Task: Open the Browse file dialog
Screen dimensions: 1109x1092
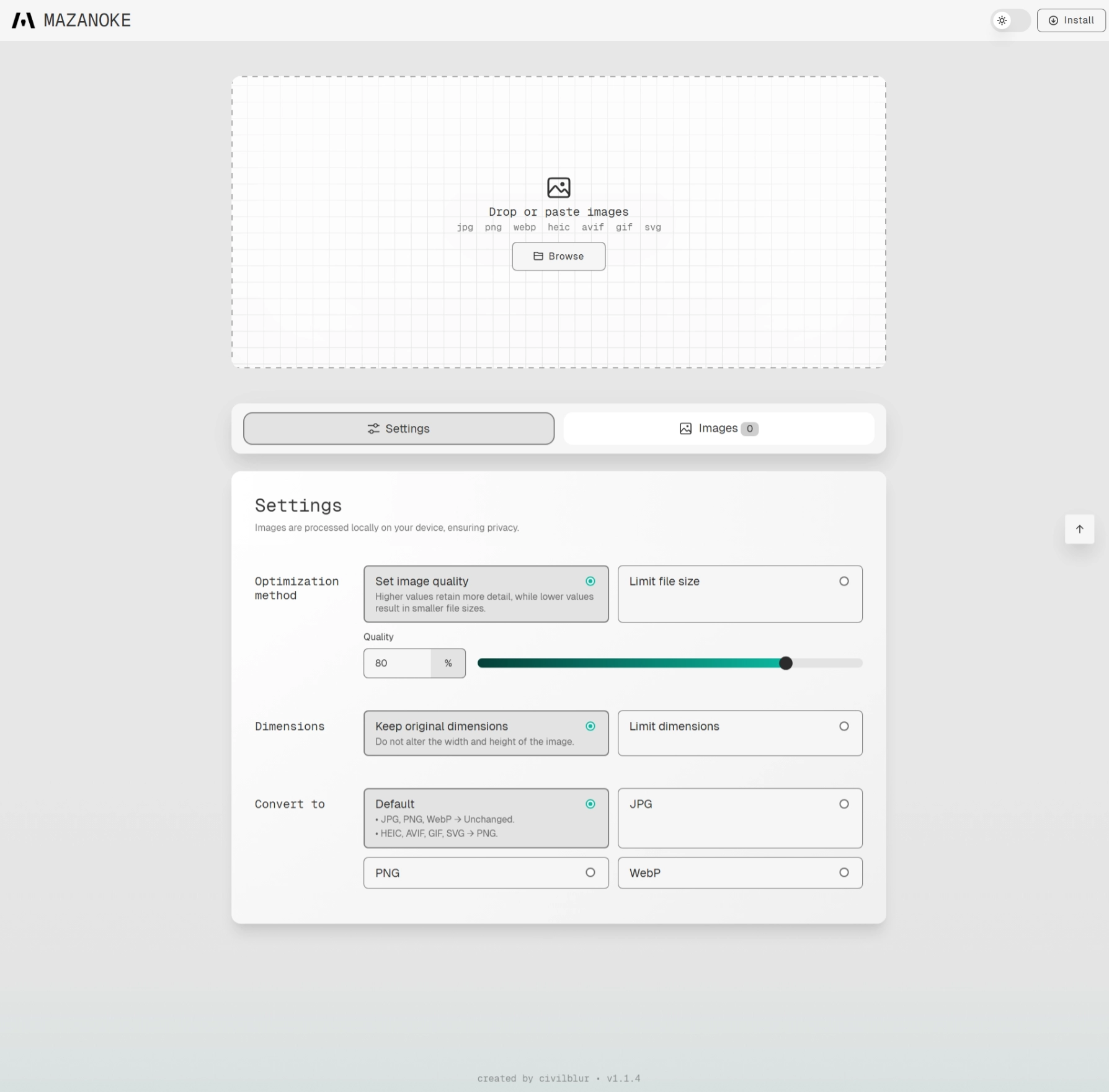Action: (559, 256)
